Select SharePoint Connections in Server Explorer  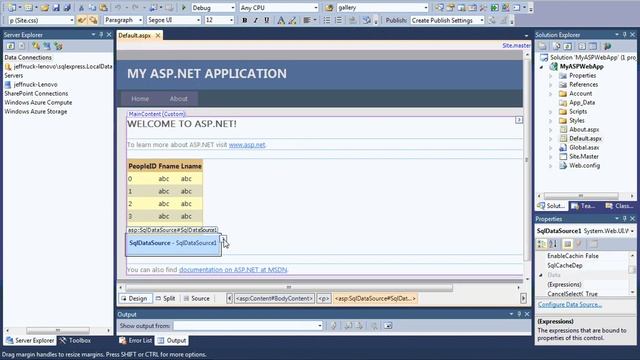[x=36, y=93]
